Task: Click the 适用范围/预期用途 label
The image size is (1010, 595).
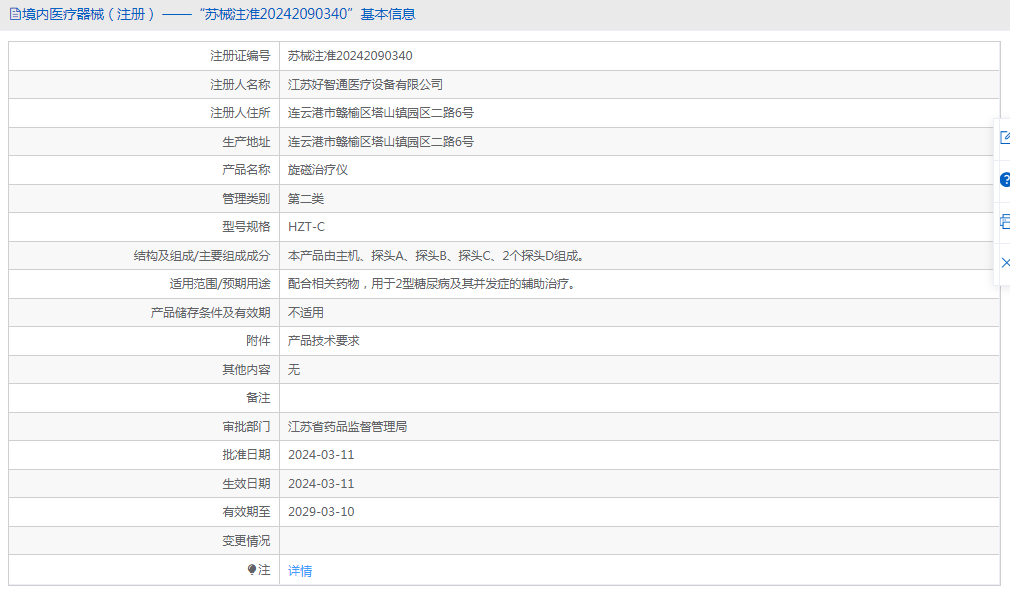Action: tap(220, 284)
